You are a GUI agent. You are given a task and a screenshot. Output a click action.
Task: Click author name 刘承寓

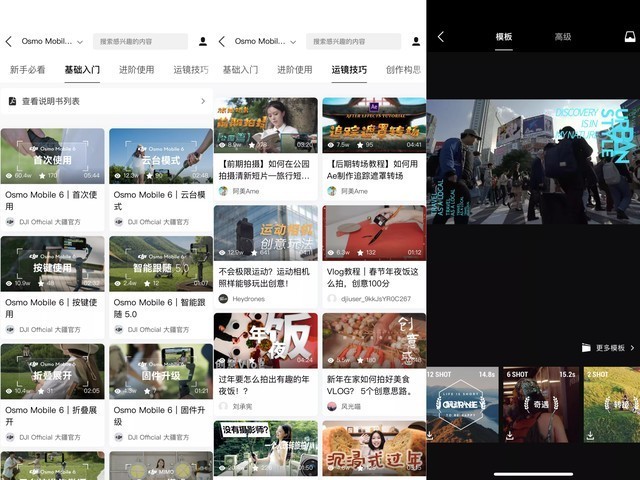pos(242,407)
